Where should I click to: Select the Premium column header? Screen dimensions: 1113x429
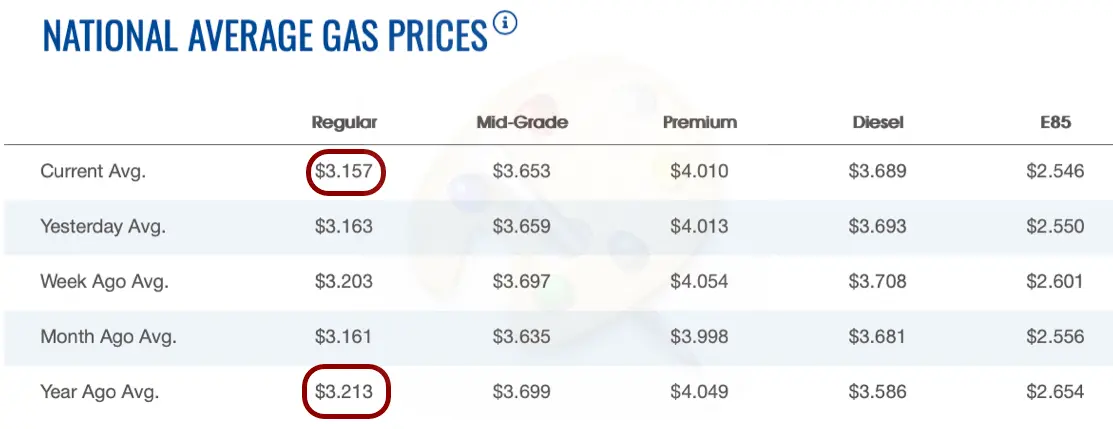click(699, 123)
